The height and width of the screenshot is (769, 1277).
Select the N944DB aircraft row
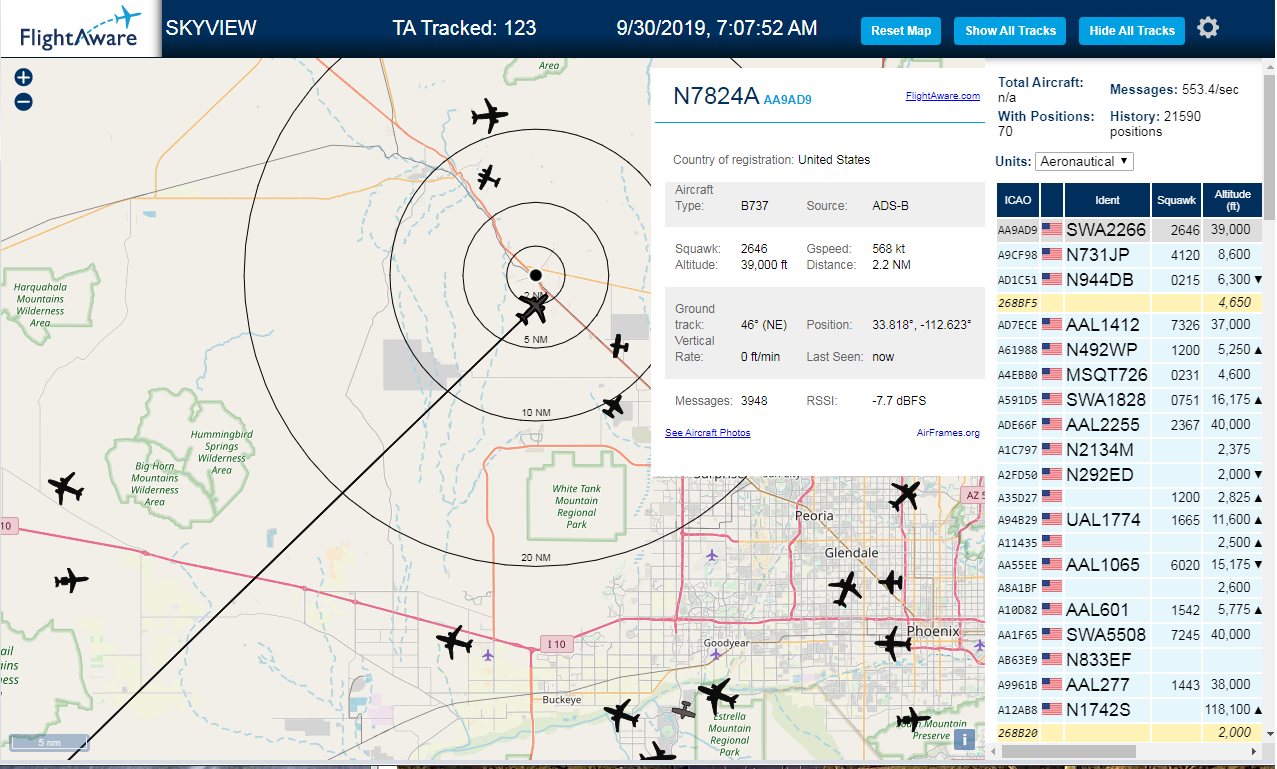coord(1129,280)
